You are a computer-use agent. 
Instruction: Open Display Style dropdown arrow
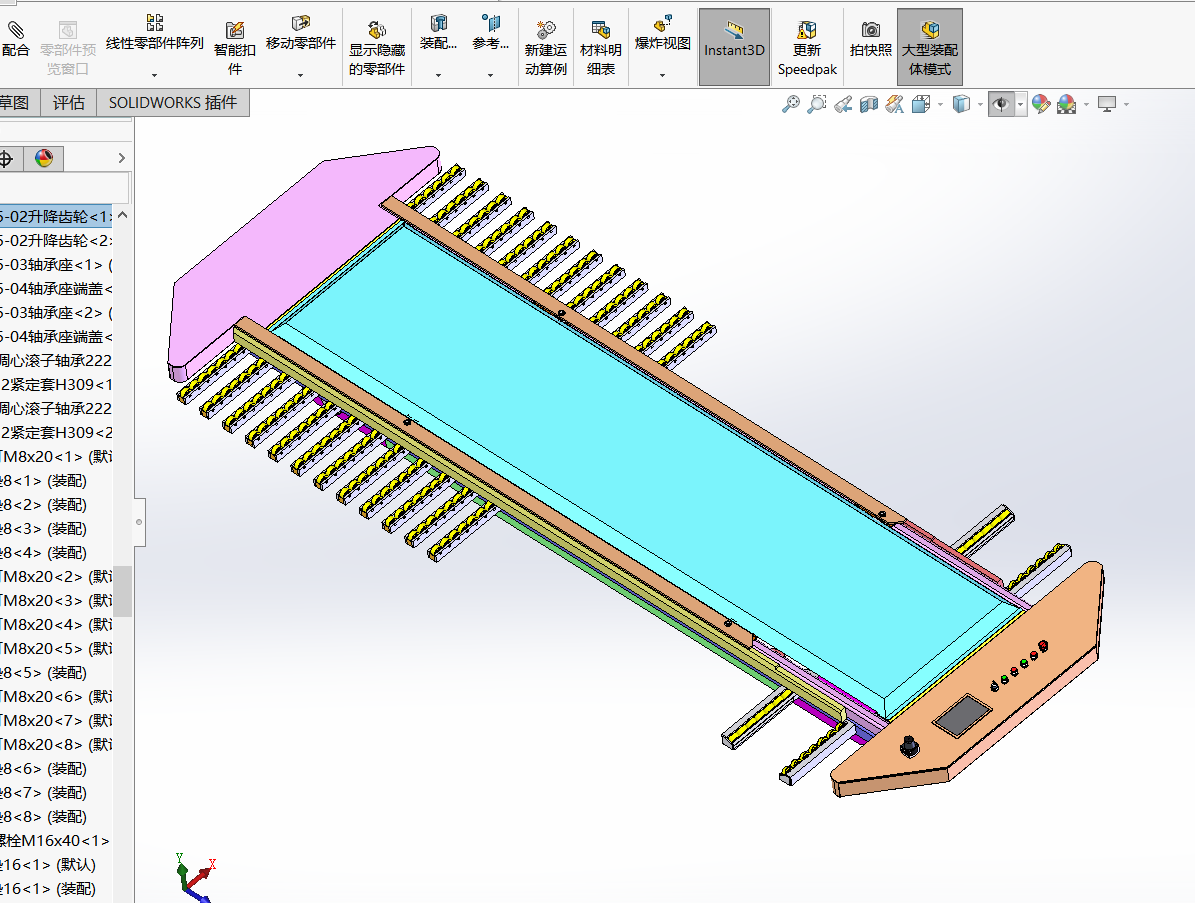coord(980,104)
